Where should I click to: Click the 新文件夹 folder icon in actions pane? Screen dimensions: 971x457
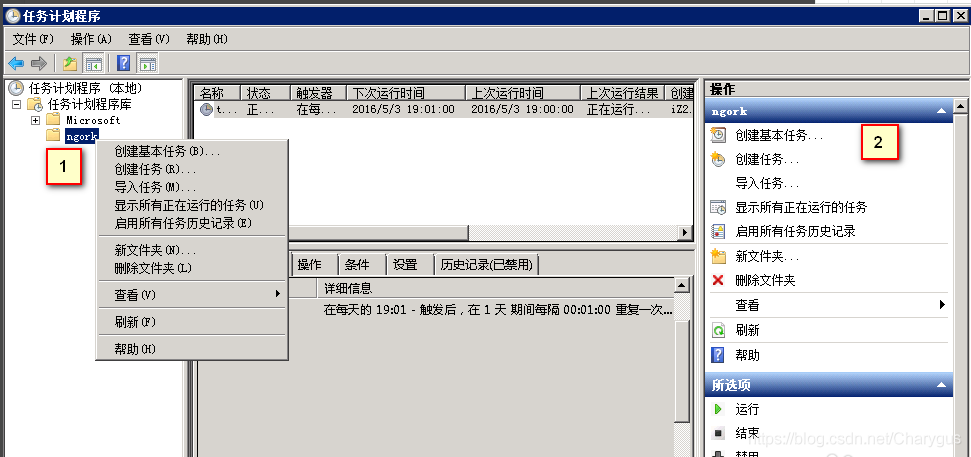[x=718, y=256]
